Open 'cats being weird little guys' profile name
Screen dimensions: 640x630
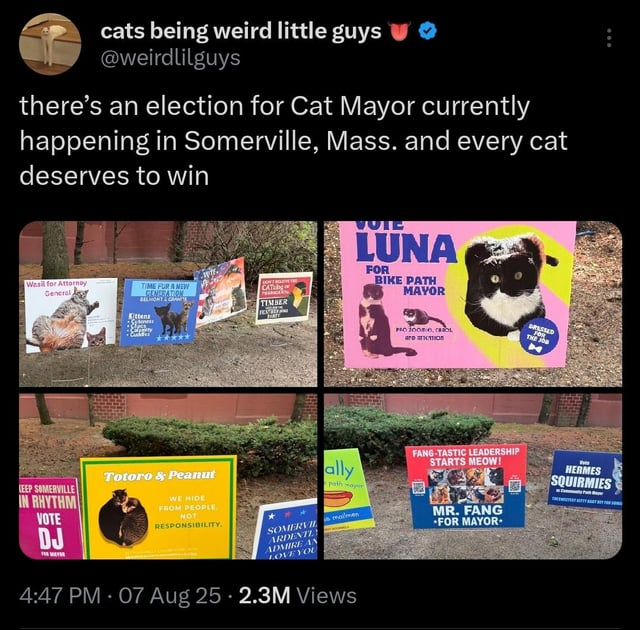pyautogui.click(x=241, y=31)
